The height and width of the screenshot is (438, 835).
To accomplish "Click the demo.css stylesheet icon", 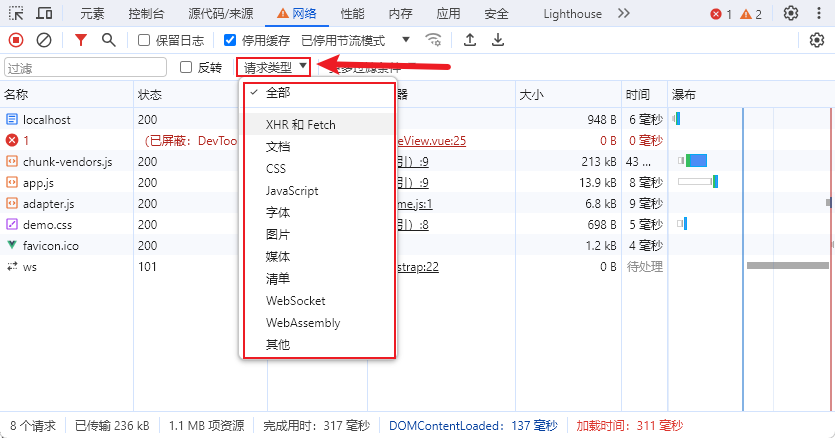I will (x=12, y=224).
